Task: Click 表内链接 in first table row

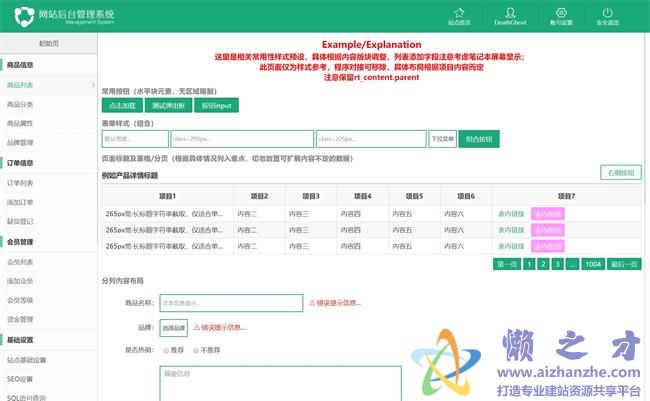Action: [511, 214]
